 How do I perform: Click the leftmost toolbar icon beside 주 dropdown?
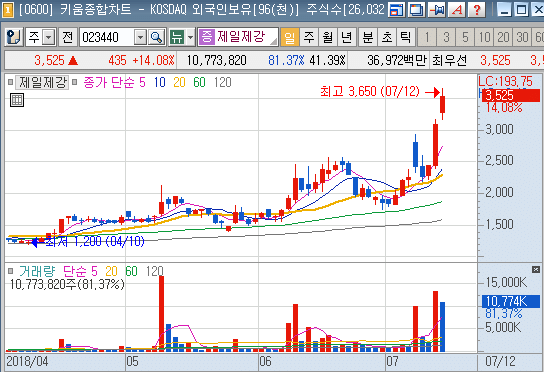[x=14, y=37]
